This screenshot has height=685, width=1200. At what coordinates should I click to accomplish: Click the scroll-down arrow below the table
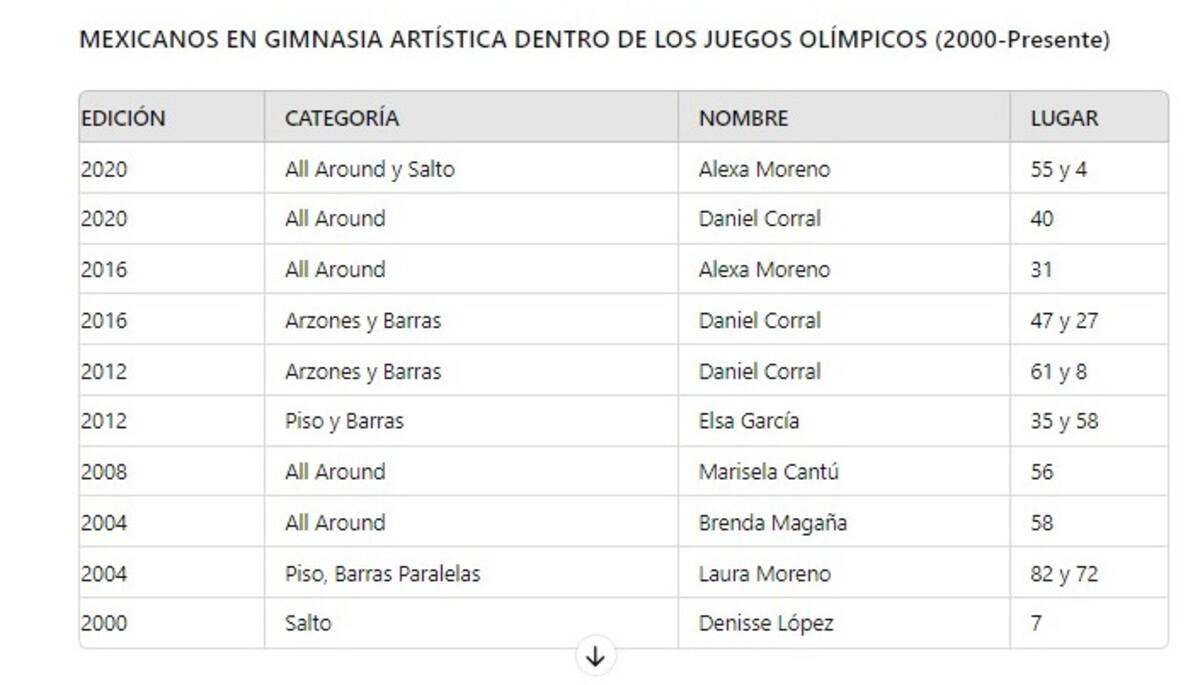point(595,657)
